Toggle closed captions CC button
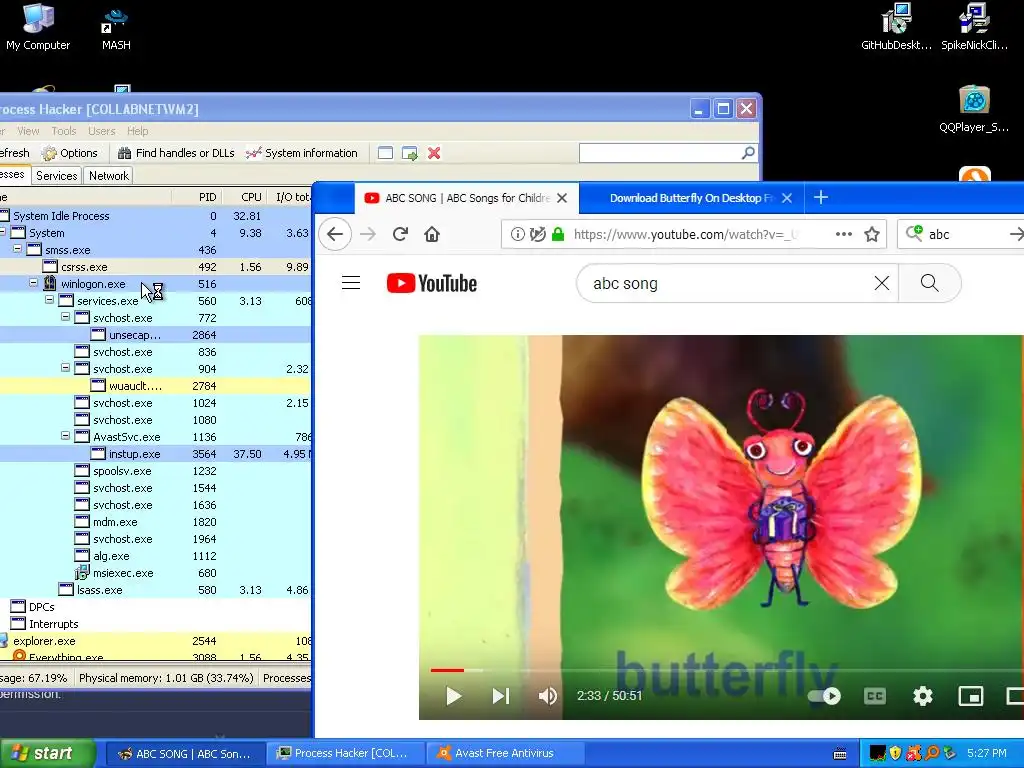This screenshot has width=1024, height=768. (874, 696)
